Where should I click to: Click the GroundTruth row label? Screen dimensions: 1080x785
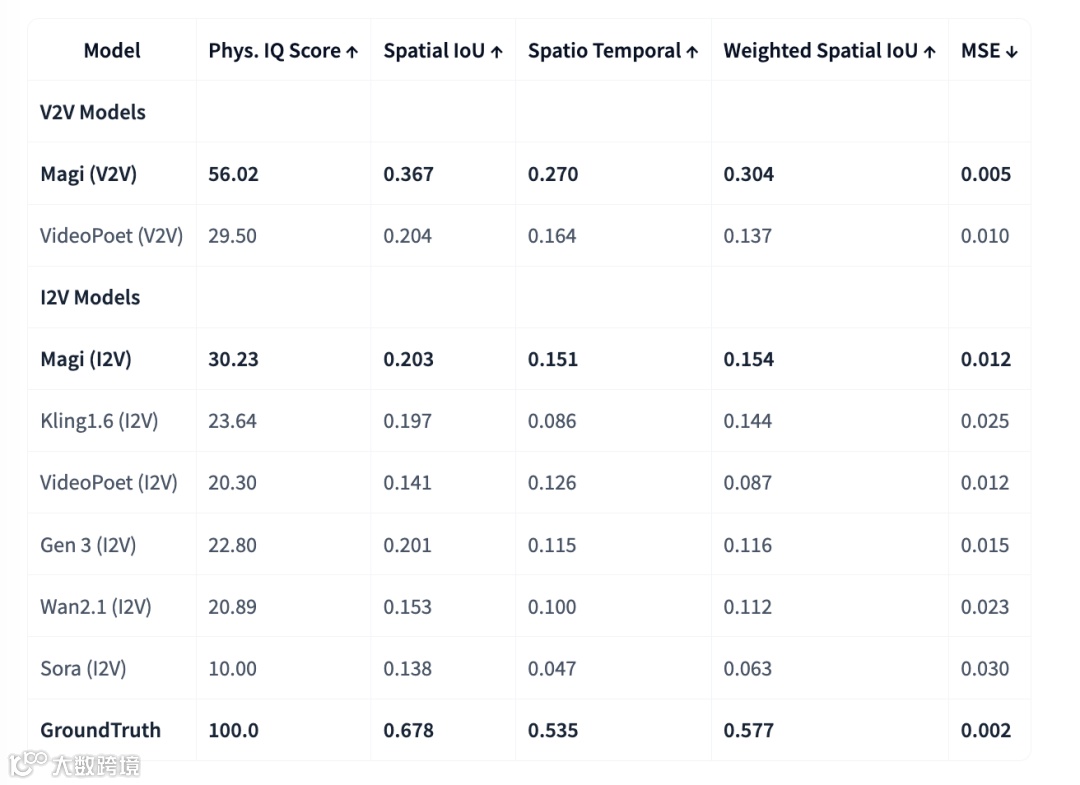coord(100,730)
